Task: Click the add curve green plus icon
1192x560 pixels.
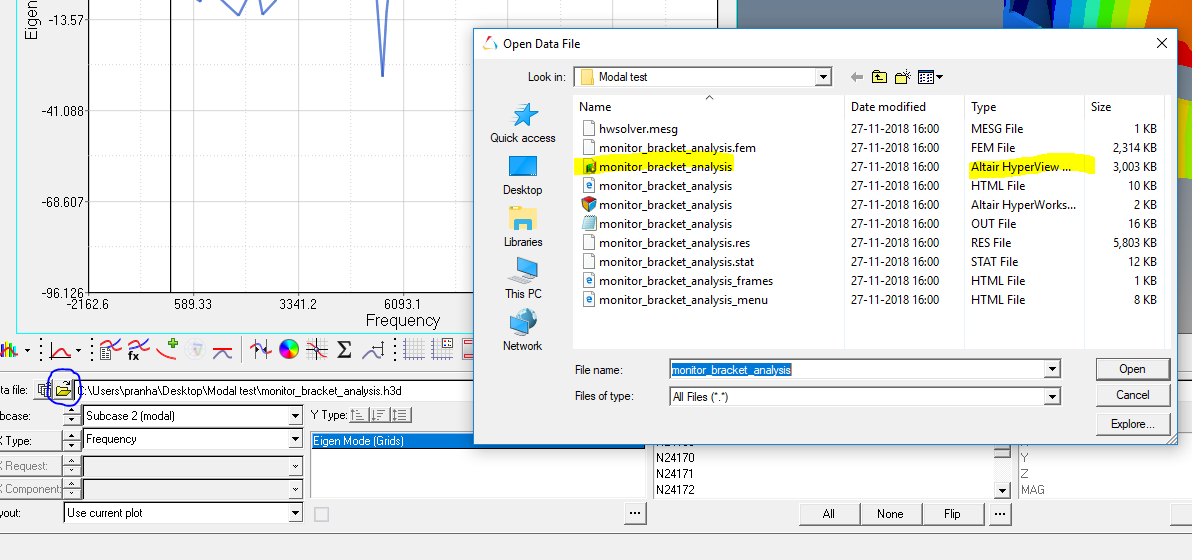Action: 167,349
